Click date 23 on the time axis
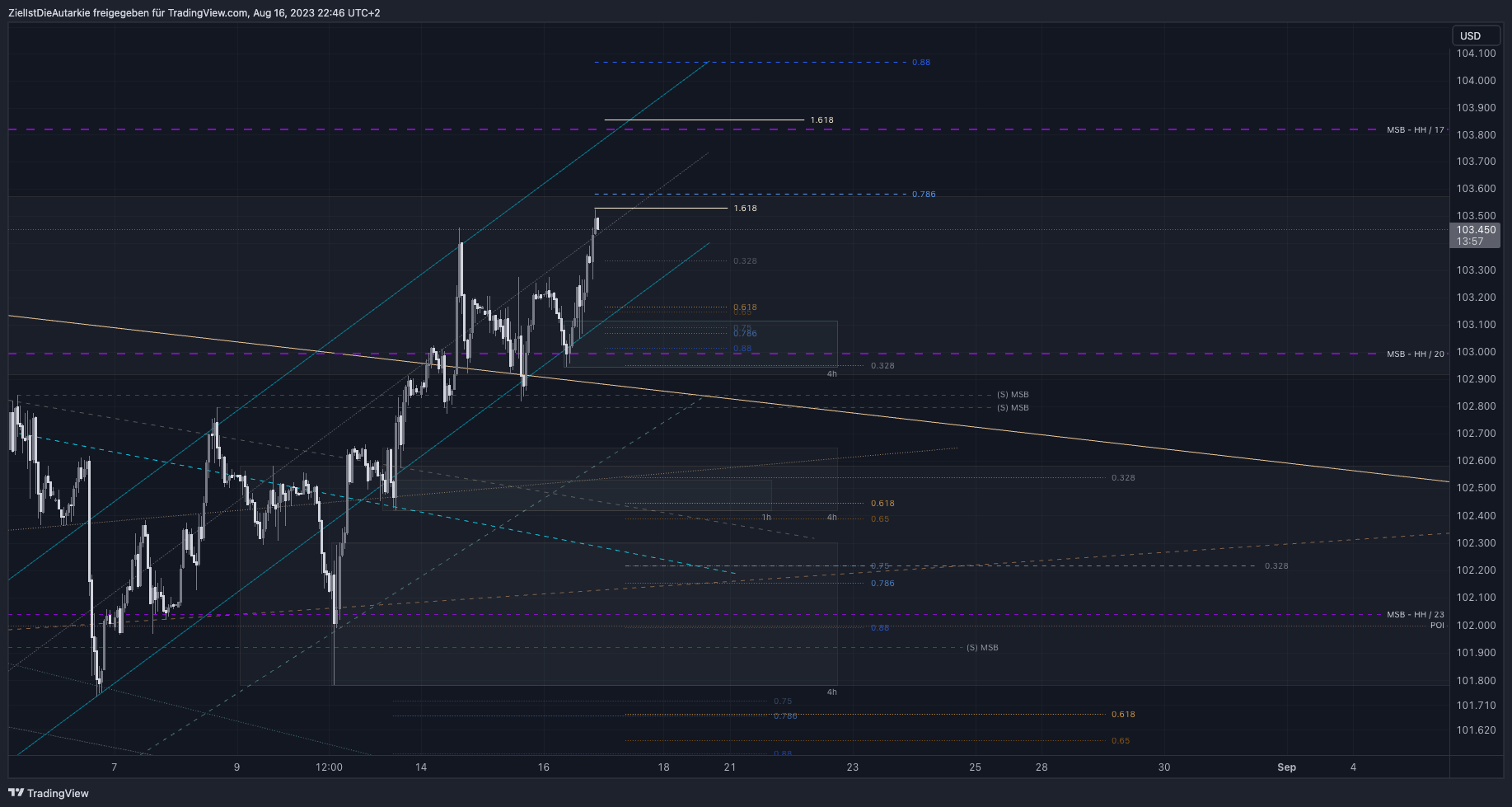Viewport: 1512px width, 807px height. pos(853,767)
